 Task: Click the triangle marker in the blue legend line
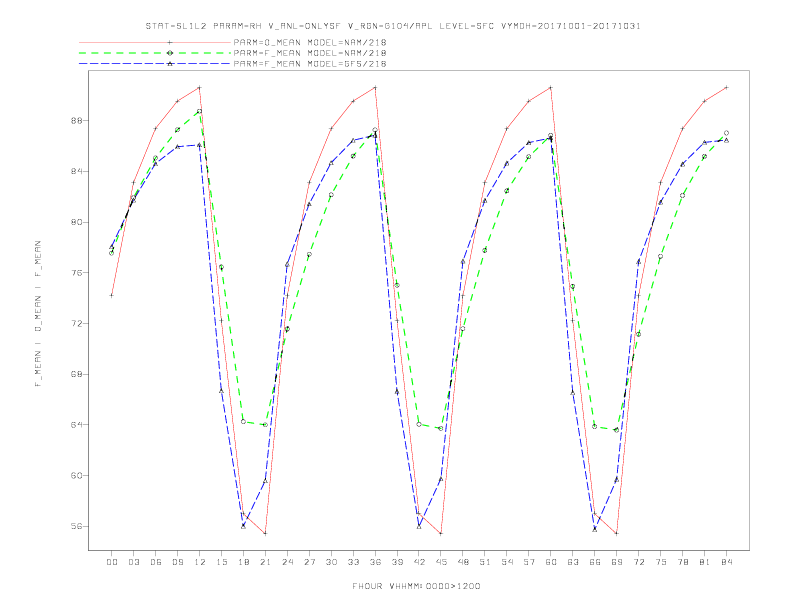170,64
